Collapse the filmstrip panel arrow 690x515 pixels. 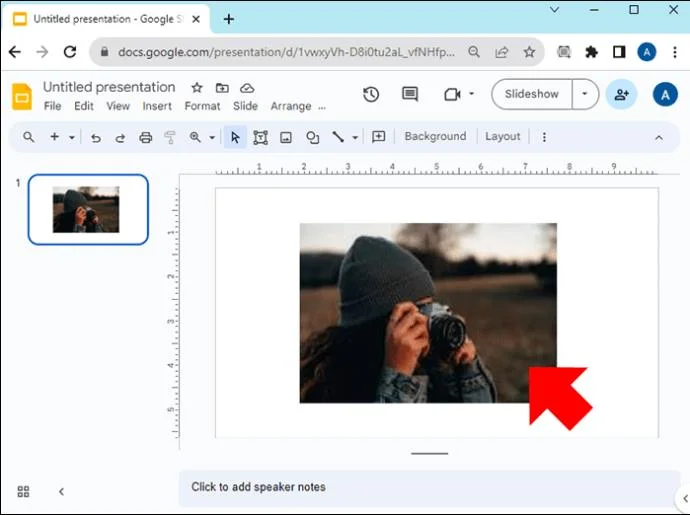61,491
